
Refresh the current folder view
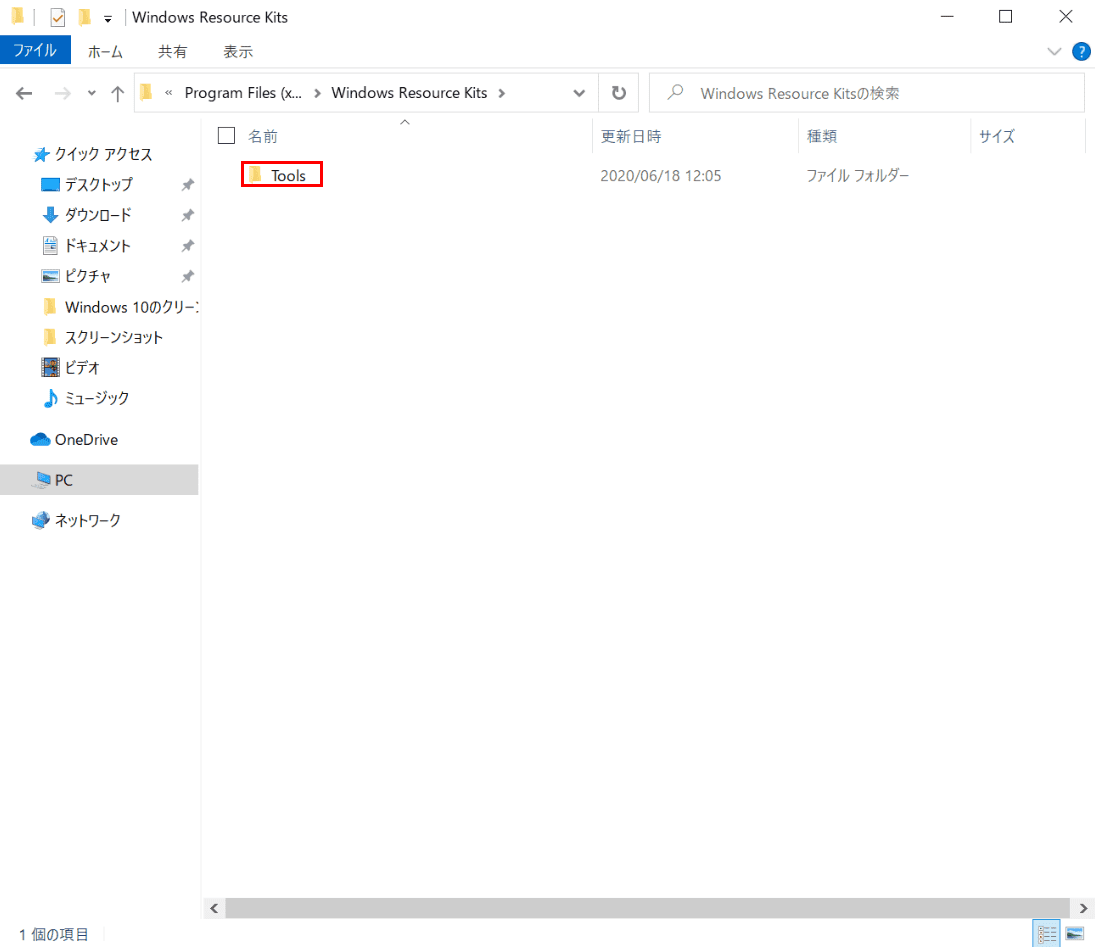tap(619, 93)
